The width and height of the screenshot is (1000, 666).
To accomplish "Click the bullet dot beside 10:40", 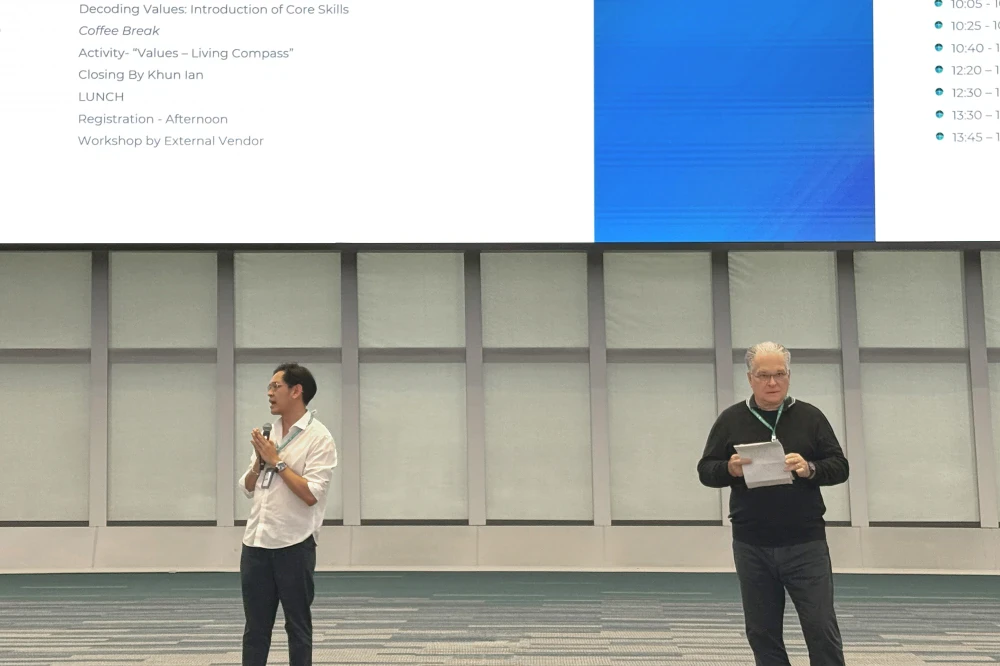I will pos(938,47).
